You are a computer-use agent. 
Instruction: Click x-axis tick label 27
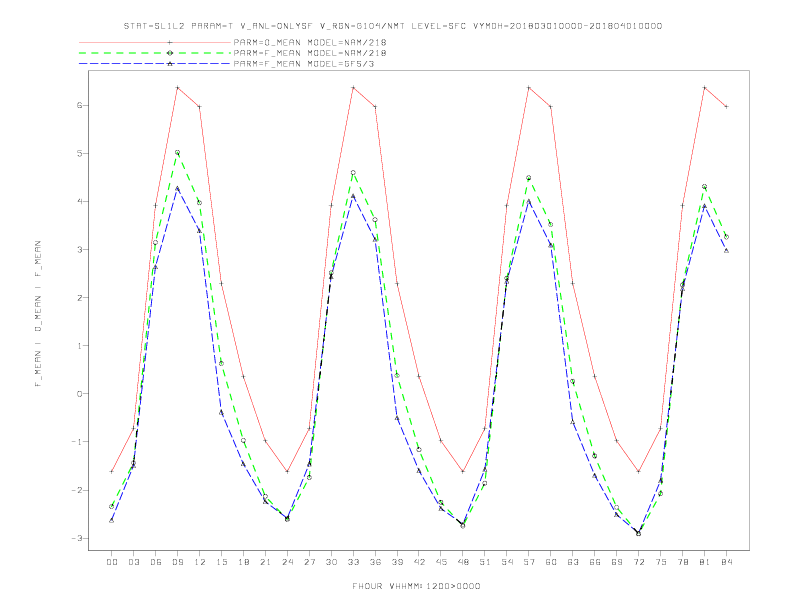click(x=309, y=562)
